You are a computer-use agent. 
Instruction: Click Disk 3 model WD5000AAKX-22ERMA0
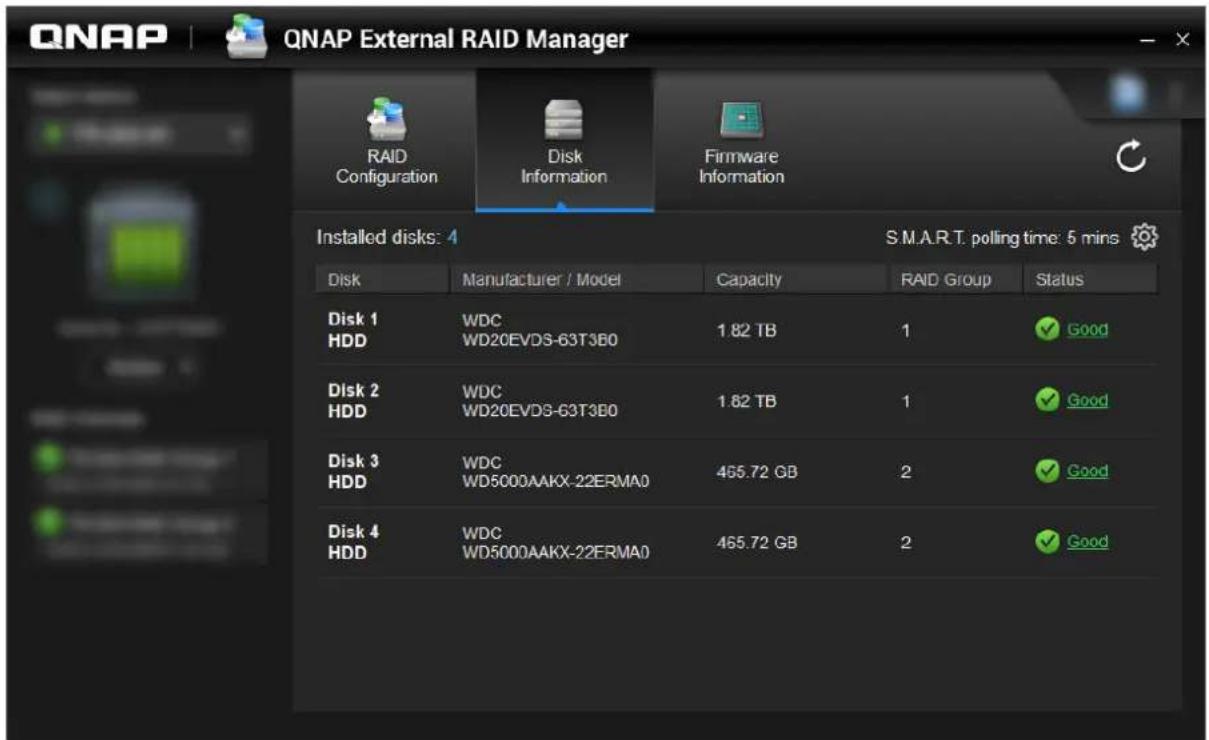click(556, 482)
